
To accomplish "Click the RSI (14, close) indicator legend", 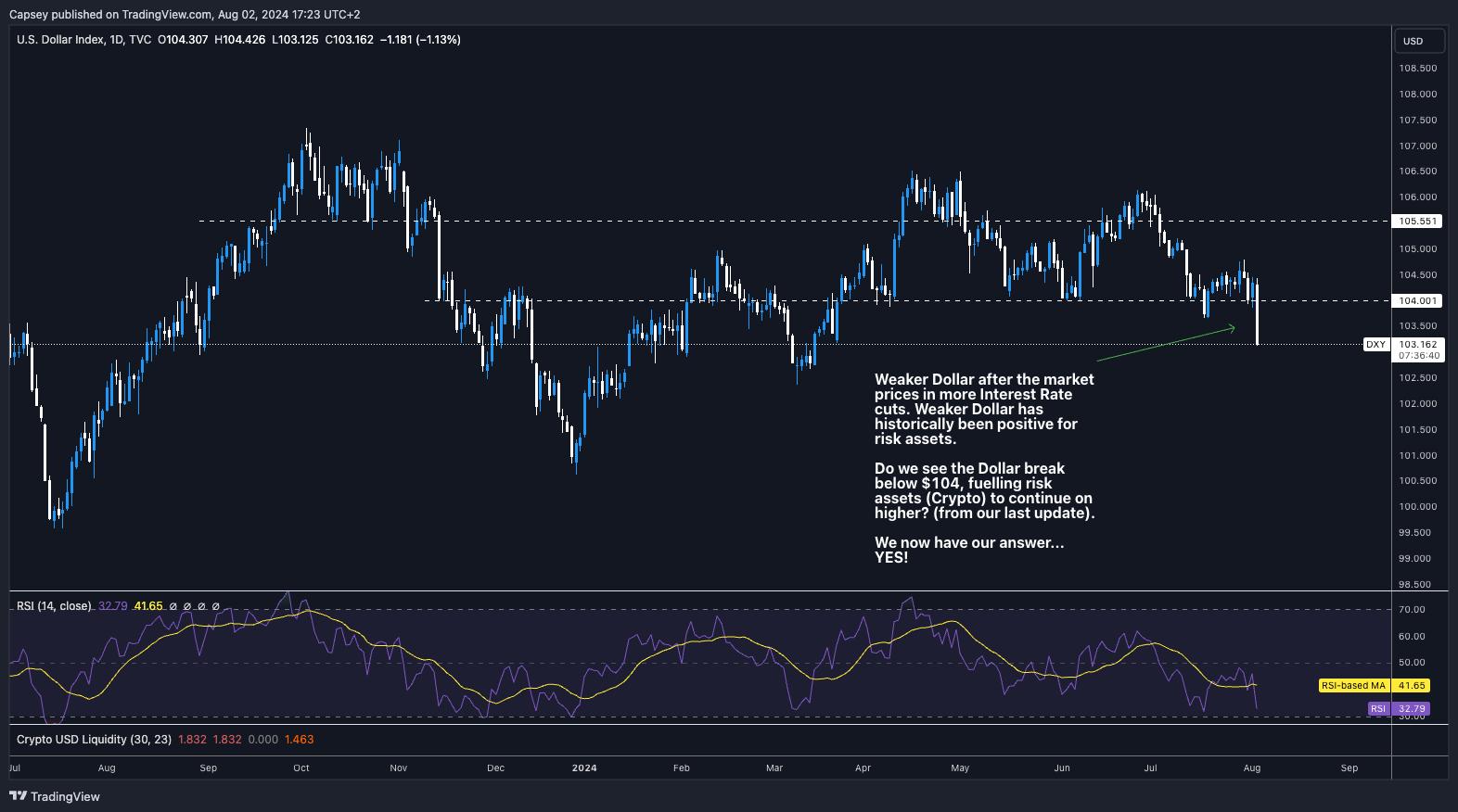I will pos(54,606).
